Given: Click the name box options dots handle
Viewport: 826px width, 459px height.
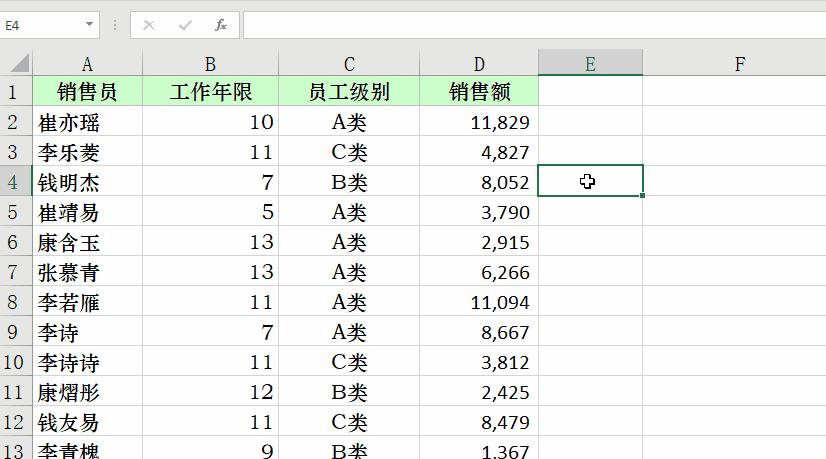Looking at the screenshot, I should pos(115,25).
